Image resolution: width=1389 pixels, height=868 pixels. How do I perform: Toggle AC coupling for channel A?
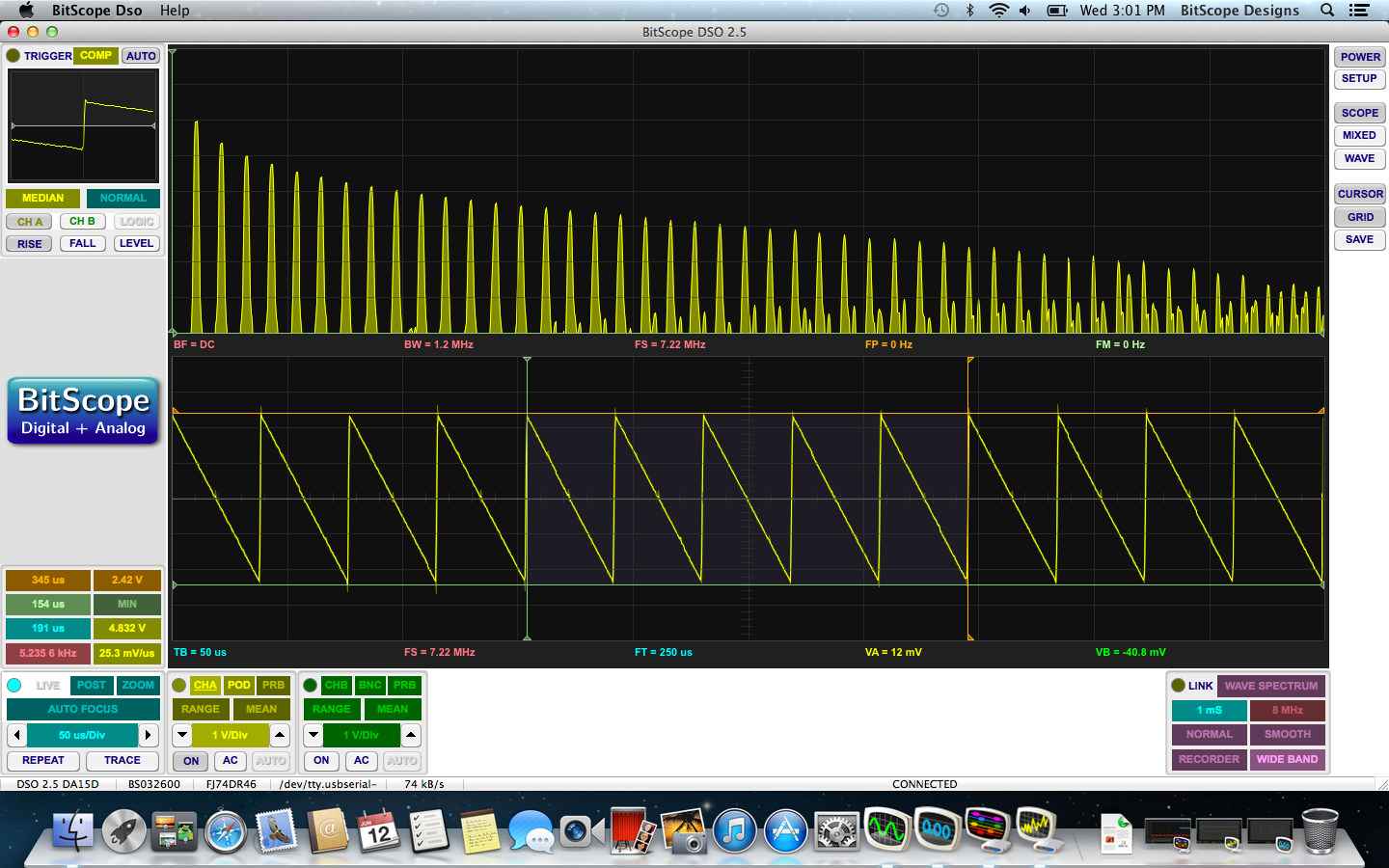point(231,761)
